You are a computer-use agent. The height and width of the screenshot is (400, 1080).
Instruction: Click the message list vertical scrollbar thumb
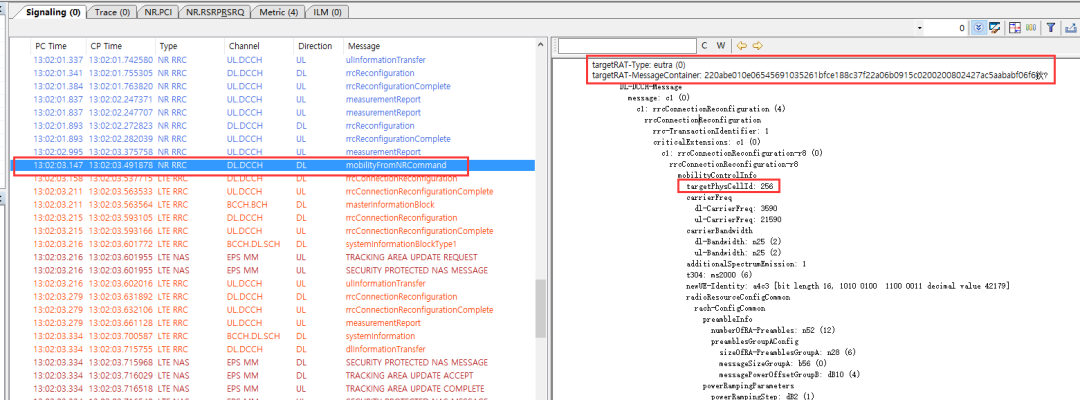tap(540, 308)
